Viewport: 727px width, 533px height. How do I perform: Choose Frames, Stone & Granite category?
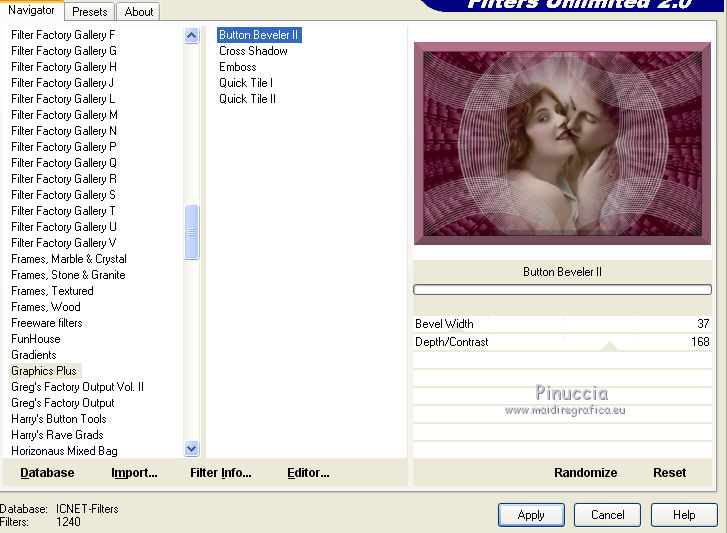[68, 275]
